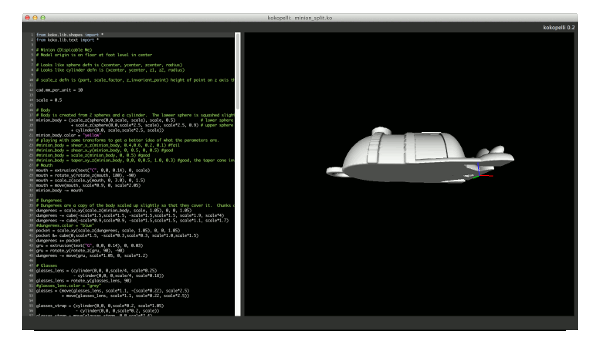Click the code editor vertical scrollbar thumb
The height and width of the screenshot is (360, 600).
click(238, 71)
